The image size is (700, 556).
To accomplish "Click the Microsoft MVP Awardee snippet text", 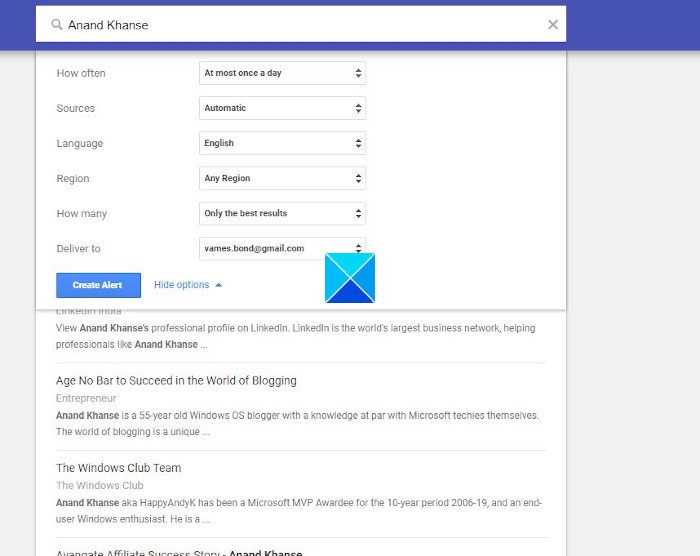I will pyautogui.click(x=299, y=511).
